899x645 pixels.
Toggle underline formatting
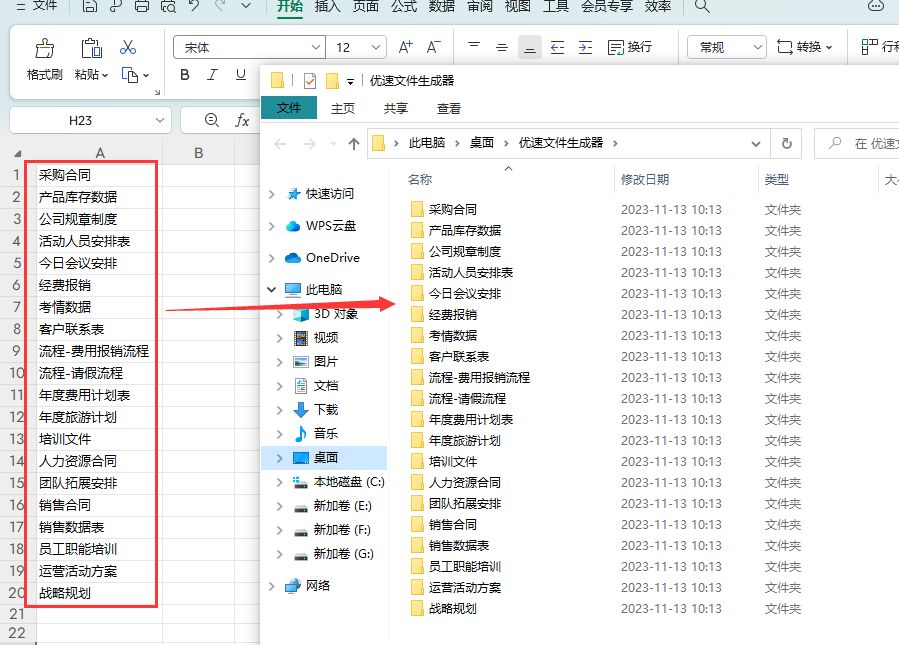(241, 75)
